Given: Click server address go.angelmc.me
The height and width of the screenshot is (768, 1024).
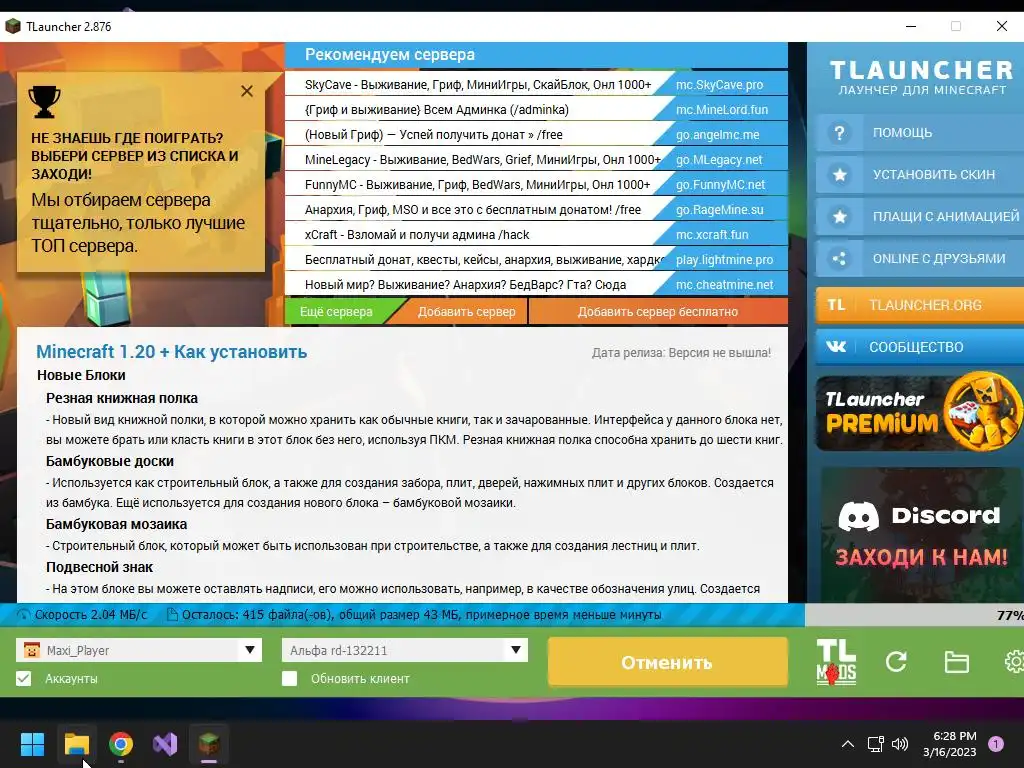Looking at the screenshot, I should (718, 135).
